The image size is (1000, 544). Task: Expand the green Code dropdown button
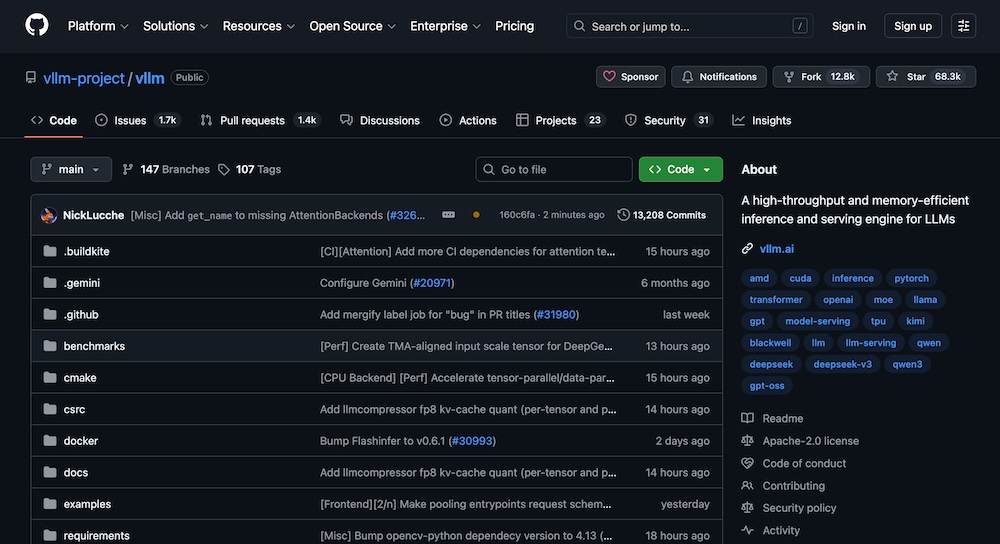coord(680,170)
